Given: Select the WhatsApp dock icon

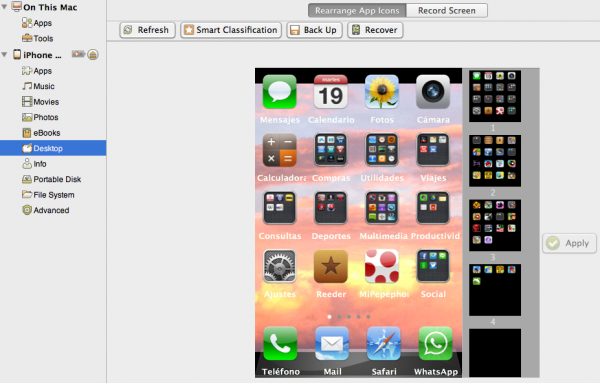Looking at the screenshot, I should point(435,344).
